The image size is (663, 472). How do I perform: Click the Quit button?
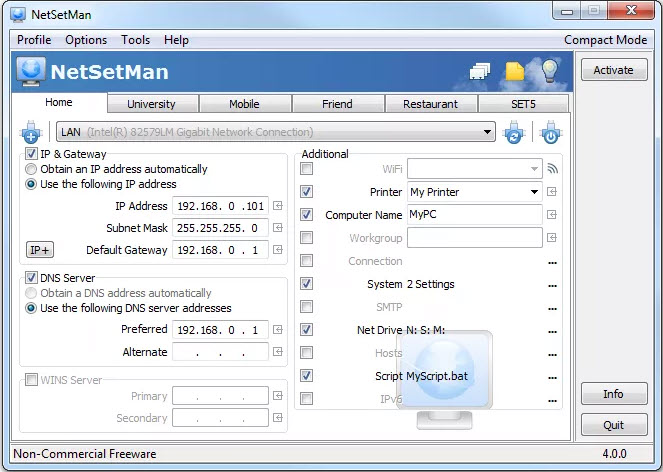(x=614, y=425)
